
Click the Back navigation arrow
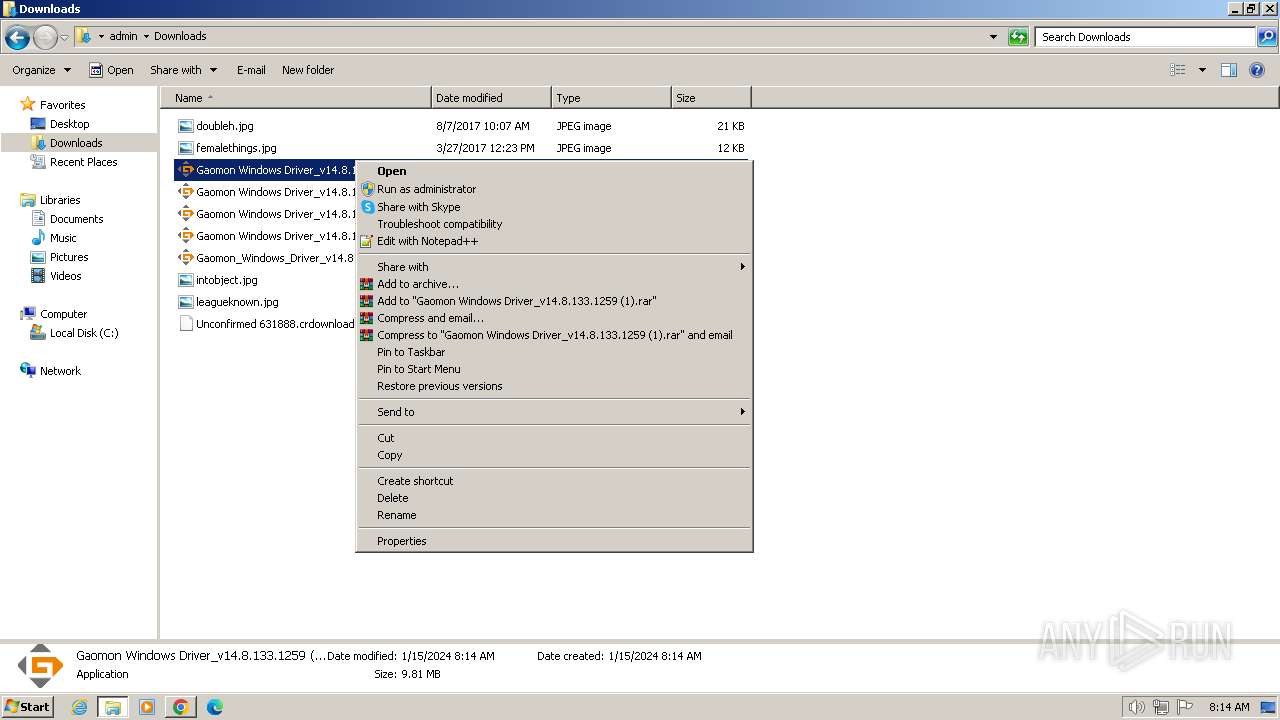(x=17, y=38)
